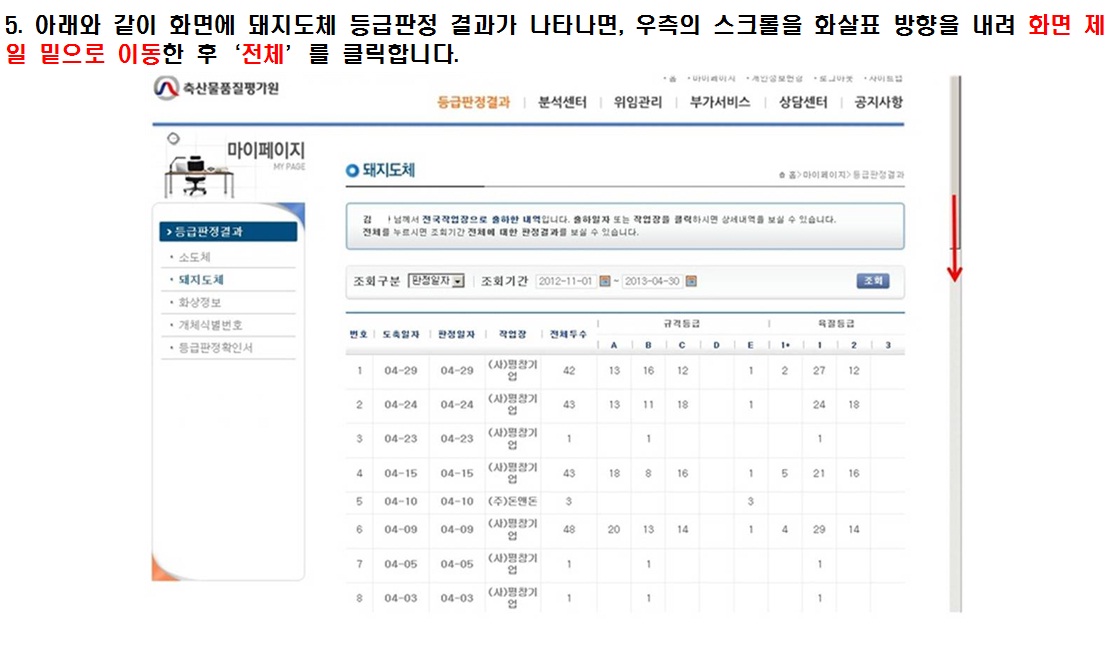The width and height of the screenshot is (1111, 670).
Task: Open 개체식별번호 in the sidebar
Action: coord(210,325)
